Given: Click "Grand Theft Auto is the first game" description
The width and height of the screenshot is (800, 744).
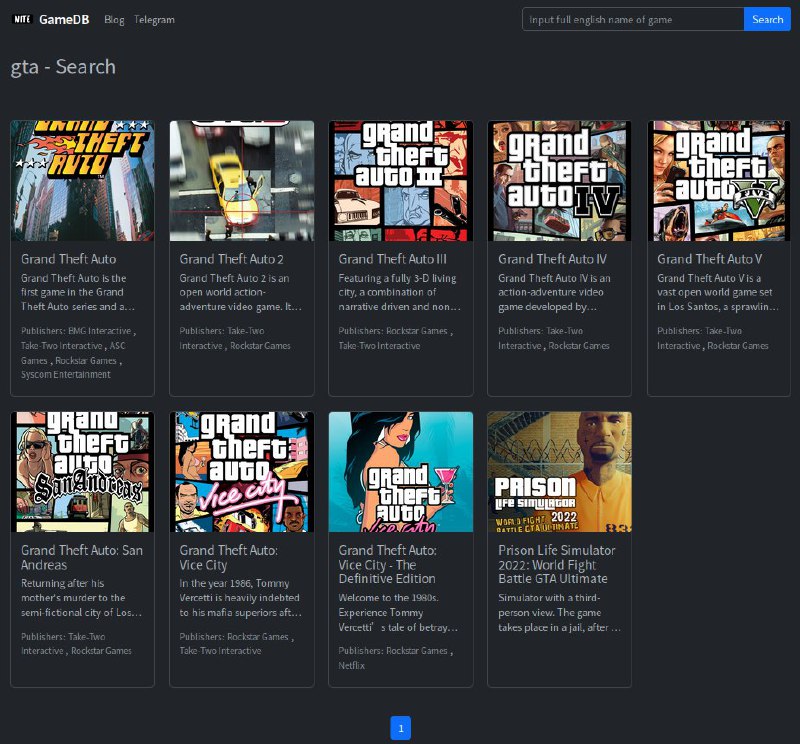Looking at the screenshot, I should point(78,292).
